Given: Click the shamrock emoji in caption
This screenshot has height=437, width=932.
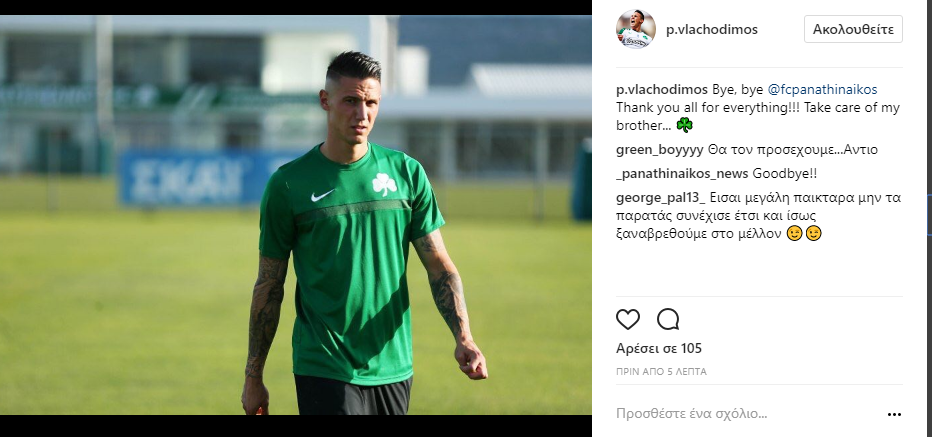Looking at the screenshot, I should pyautogui.click(x=685, y=125).
